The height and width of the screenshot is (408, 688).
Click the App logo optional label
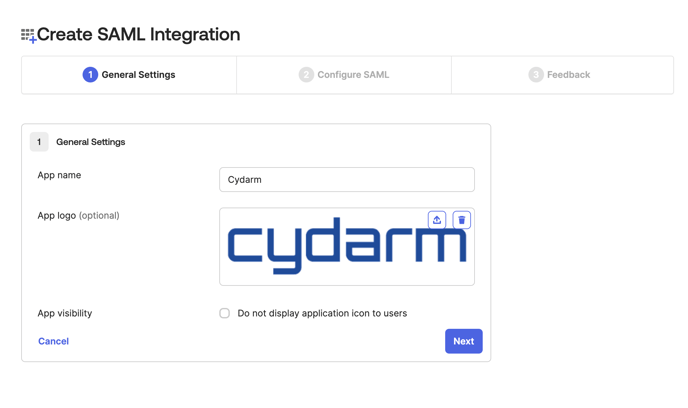[79, 215]
